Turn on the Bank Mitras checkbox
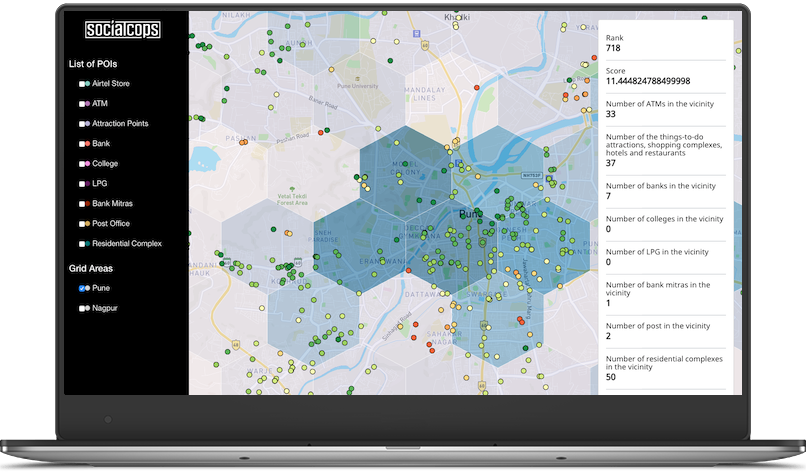 click(81, 204)
